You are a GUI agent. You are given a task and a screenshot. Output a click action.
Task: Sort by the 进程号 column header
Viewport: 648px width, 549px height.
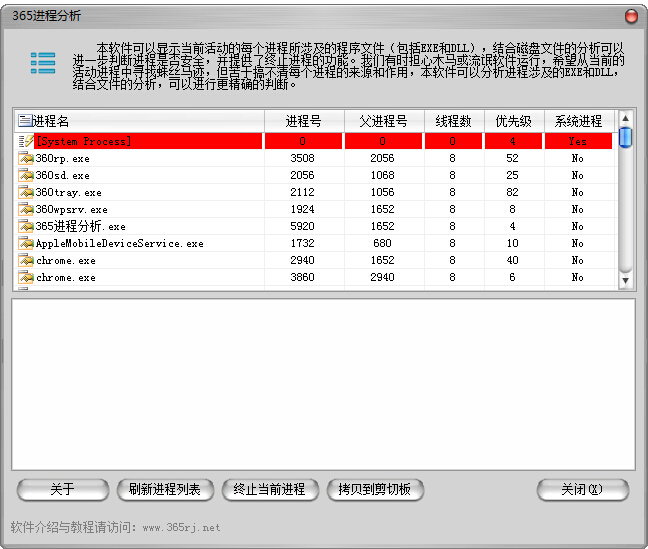pos(303,121)
